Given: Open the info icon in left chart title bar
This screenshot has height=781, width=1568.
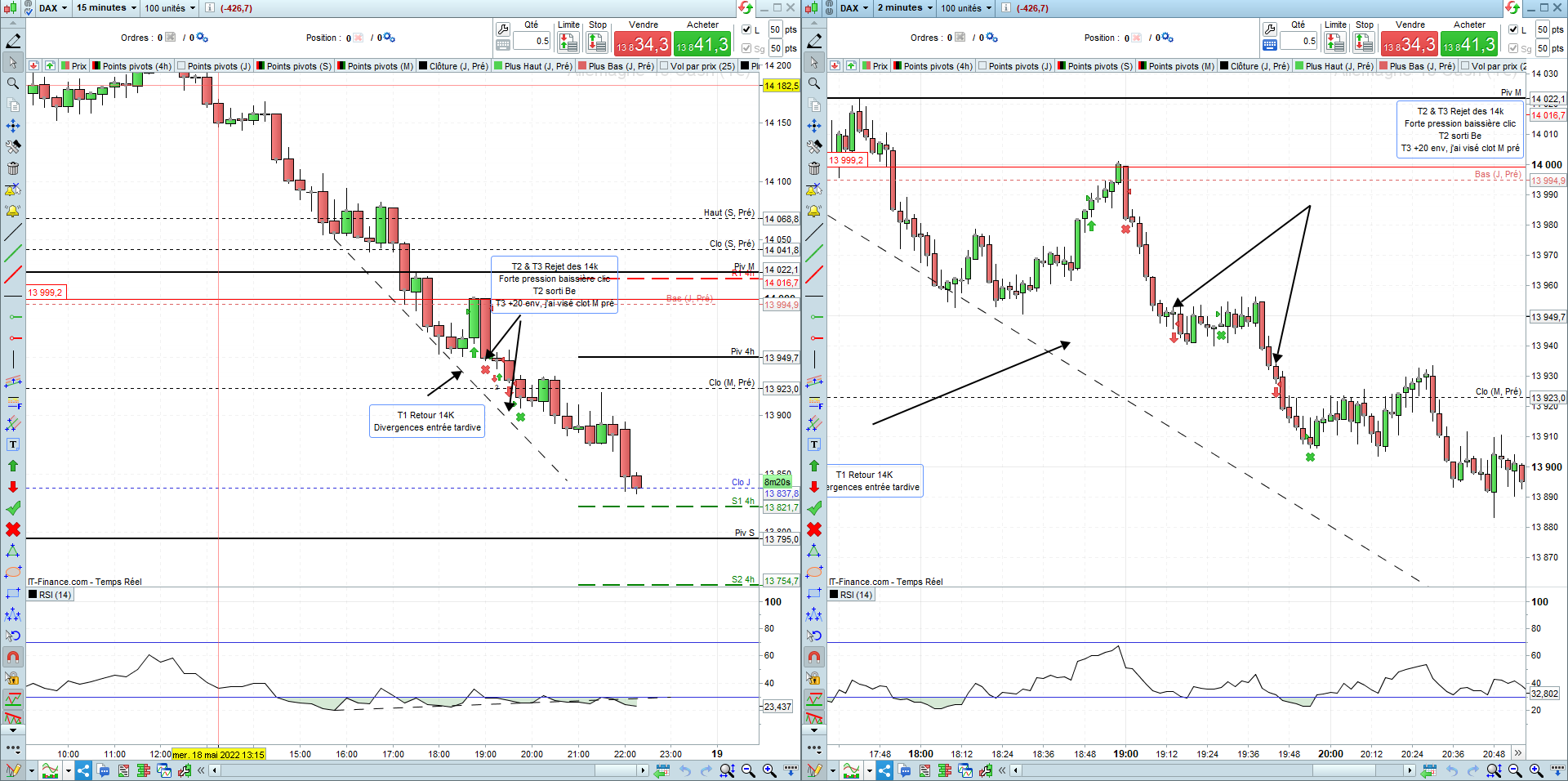Looking at the screenshot, I should coord(210,8).
